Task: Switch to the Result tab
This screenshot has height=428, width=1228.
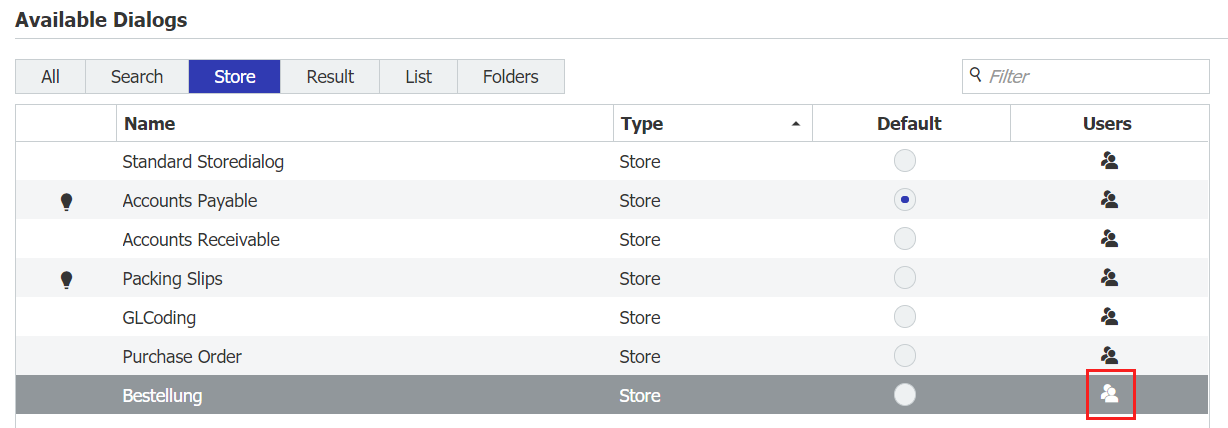Action: (x=330, y=77)
